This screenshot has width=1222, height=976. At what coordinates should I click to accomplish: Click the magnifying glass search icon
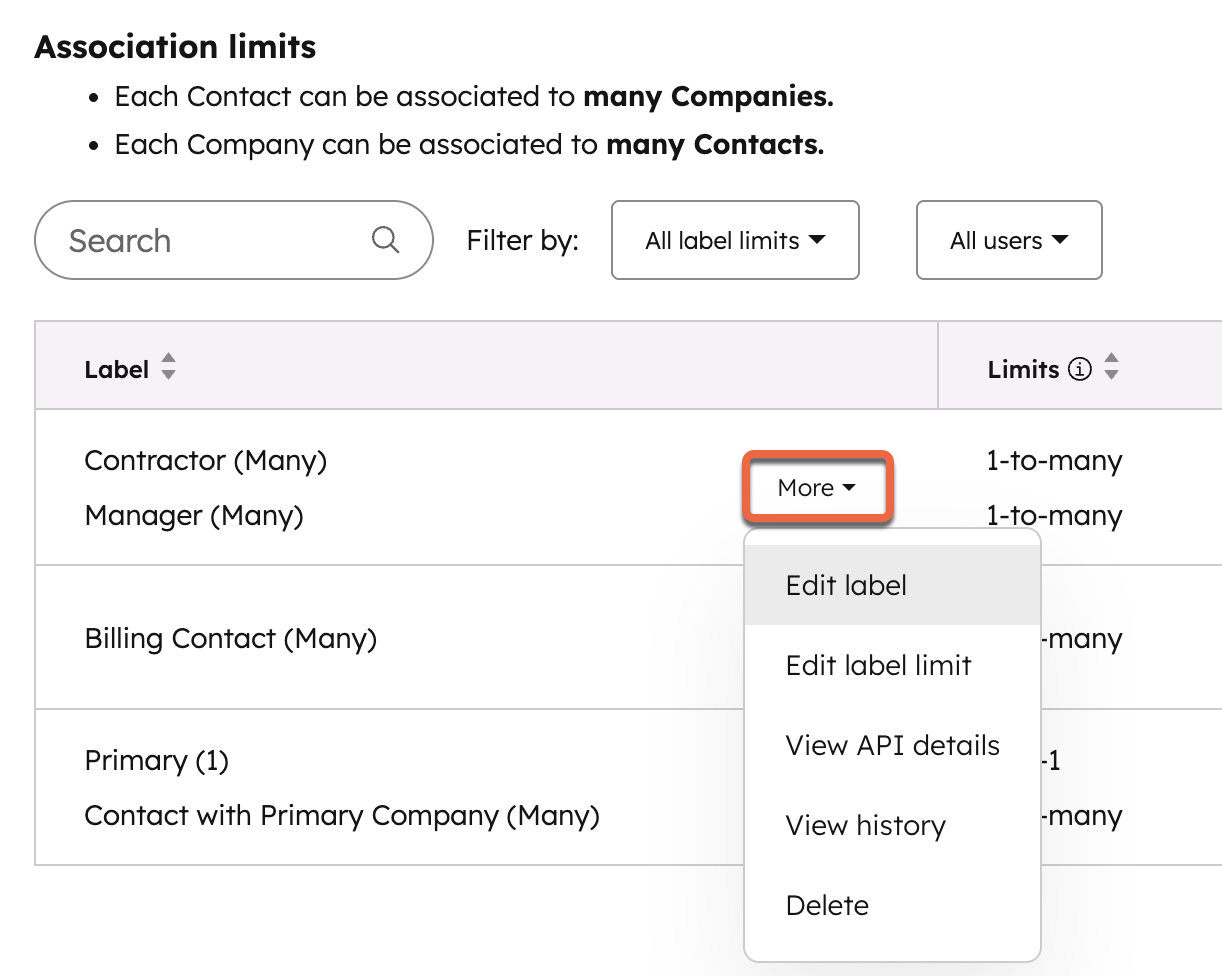tap(385, 240)
